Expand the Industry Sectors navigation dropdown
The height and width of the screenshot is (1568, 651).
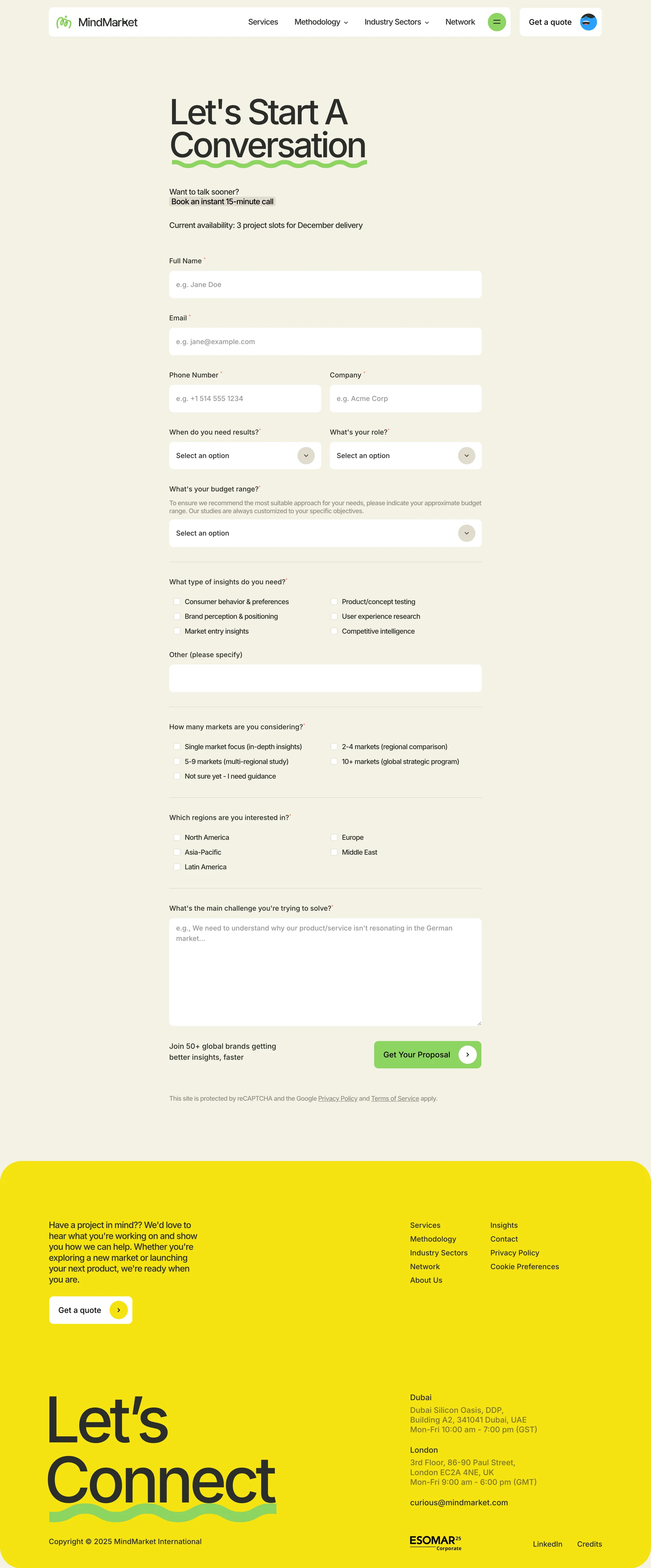pos(396,22)
